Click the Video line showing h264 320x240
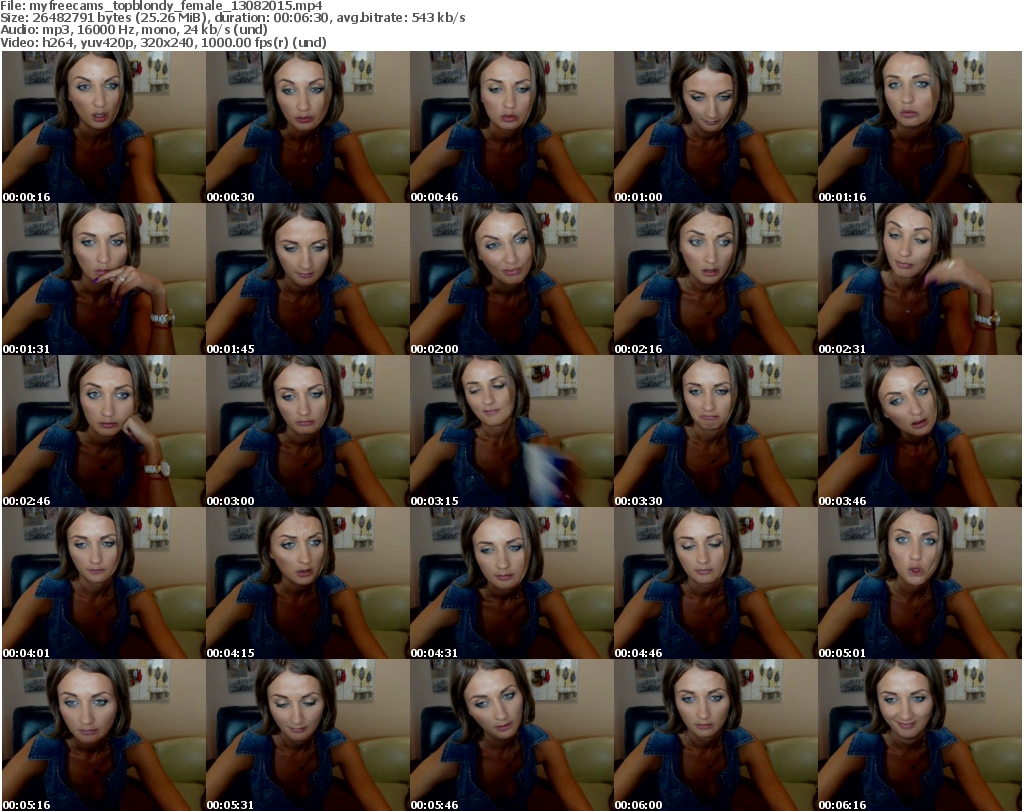This screenshot has height=811, width=1024. [x=163, y=42]
